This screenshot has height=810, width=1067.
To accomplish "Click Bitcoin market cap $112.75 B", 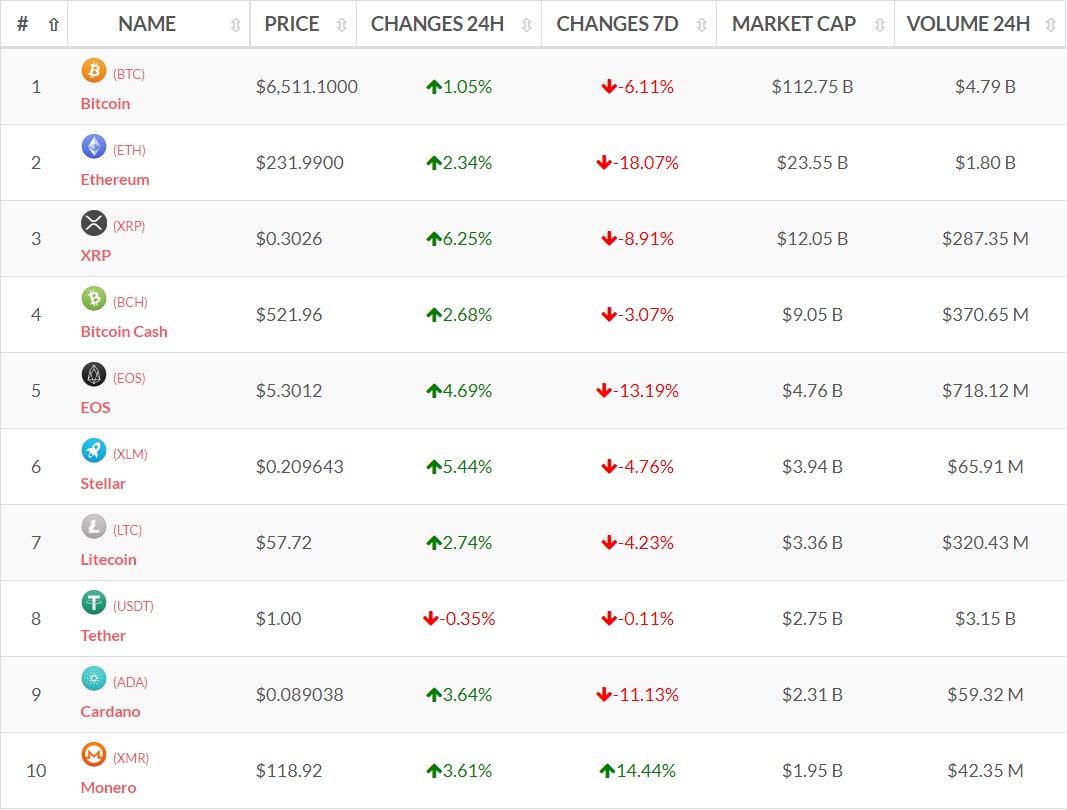I will point(812,87).
